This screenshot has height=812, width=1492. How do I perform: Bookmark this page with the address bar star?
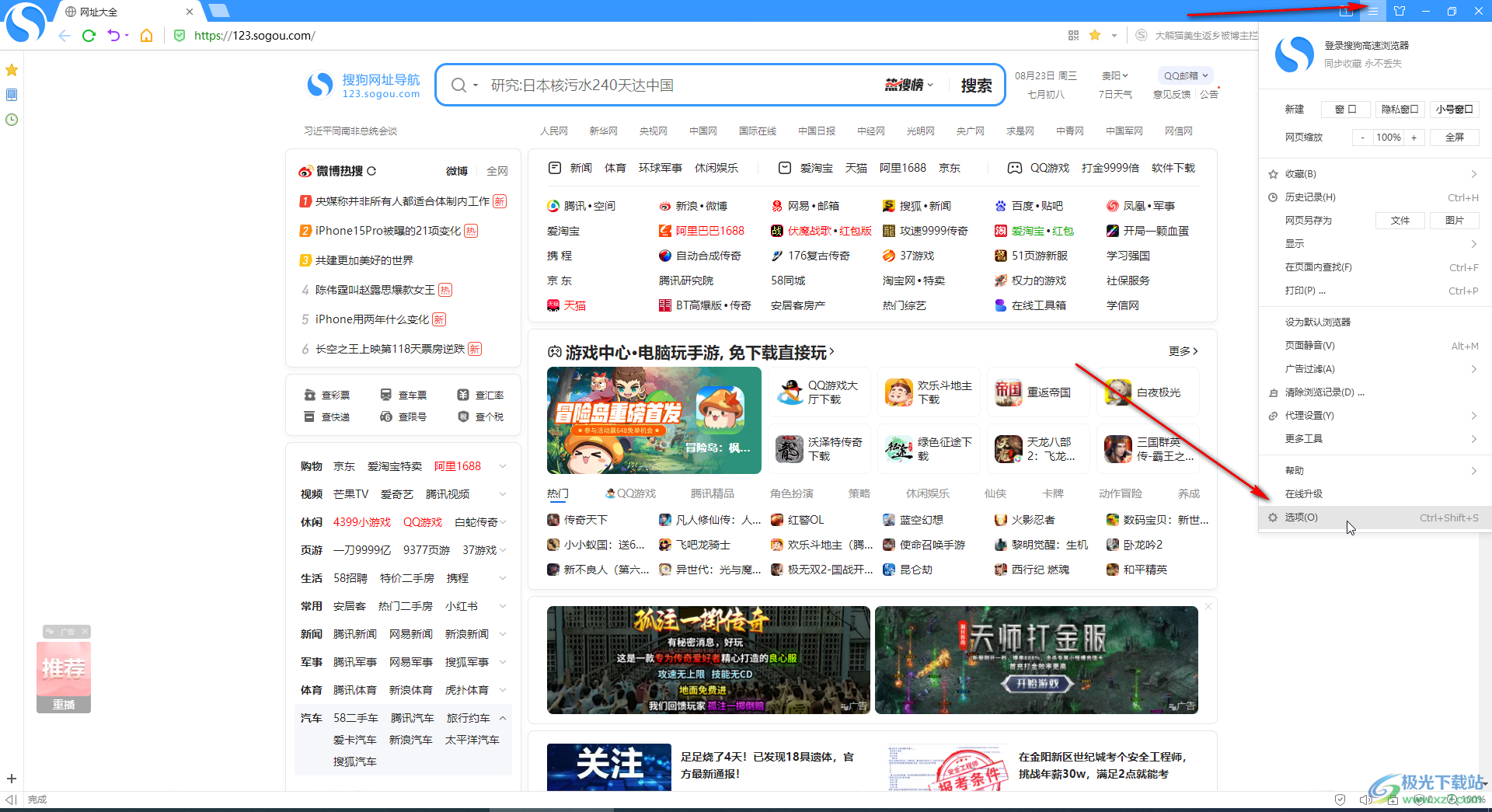click(x=1095, y=35)
